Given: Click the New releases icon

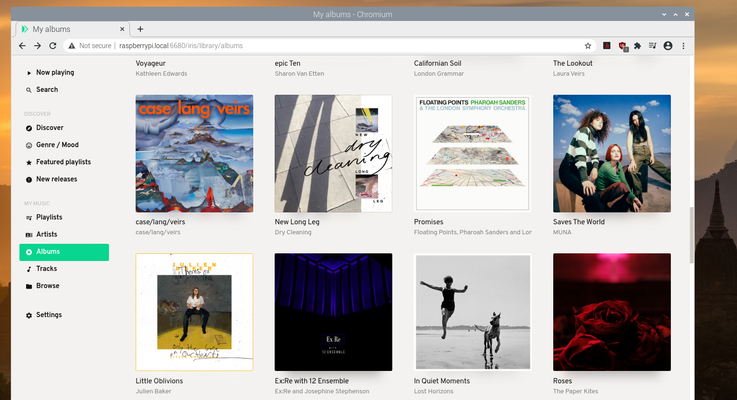Looking at the screenshot, I should [29, 179].
